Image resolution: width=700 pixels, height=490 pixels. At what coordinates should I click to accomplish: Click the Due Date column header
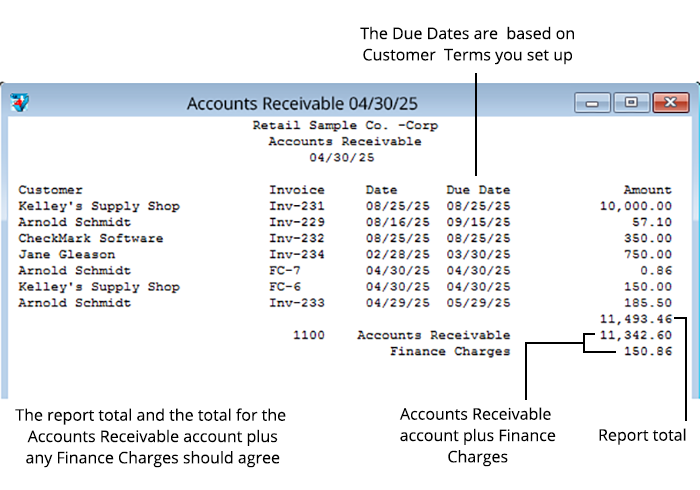coord(477,190)
